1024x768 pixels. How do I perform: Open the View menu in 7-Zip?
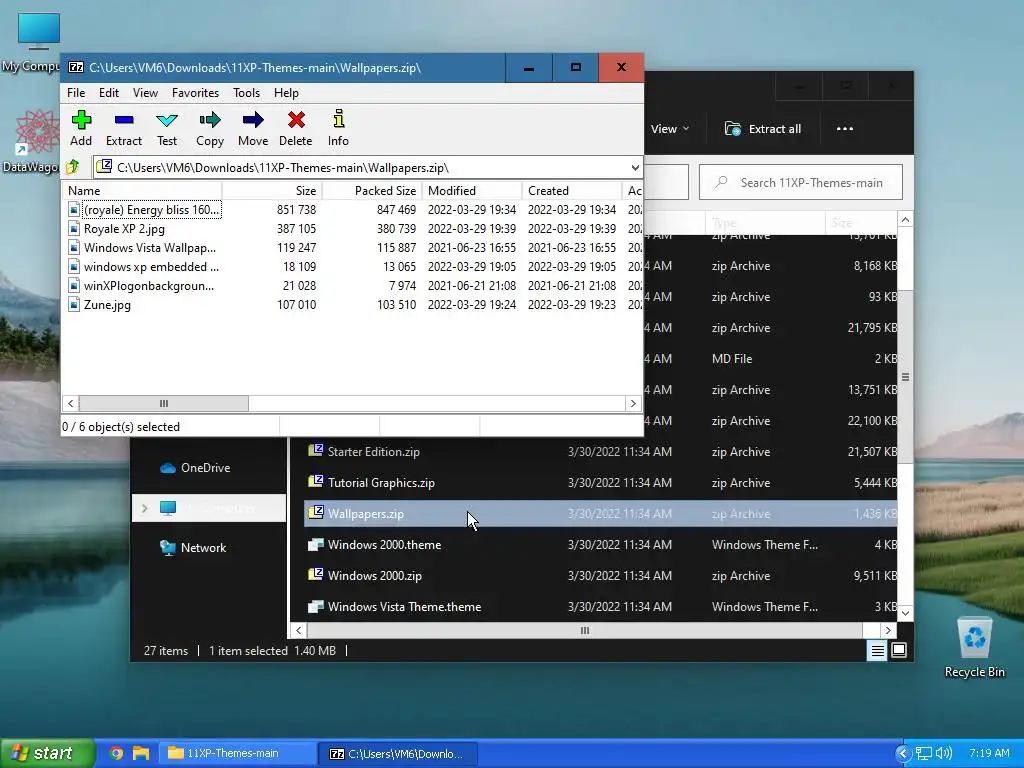(145, 93)
